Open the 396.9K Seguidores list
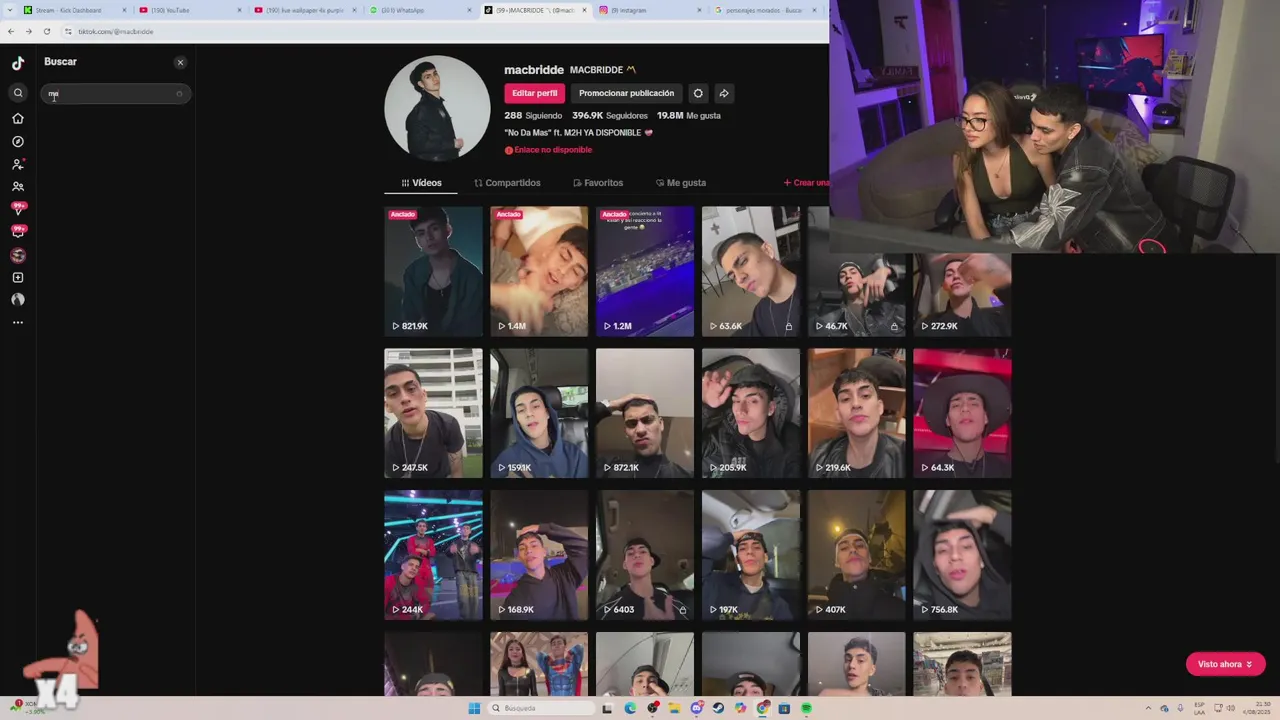Screen dimensions: 1280x720 (x=610, y=115)
